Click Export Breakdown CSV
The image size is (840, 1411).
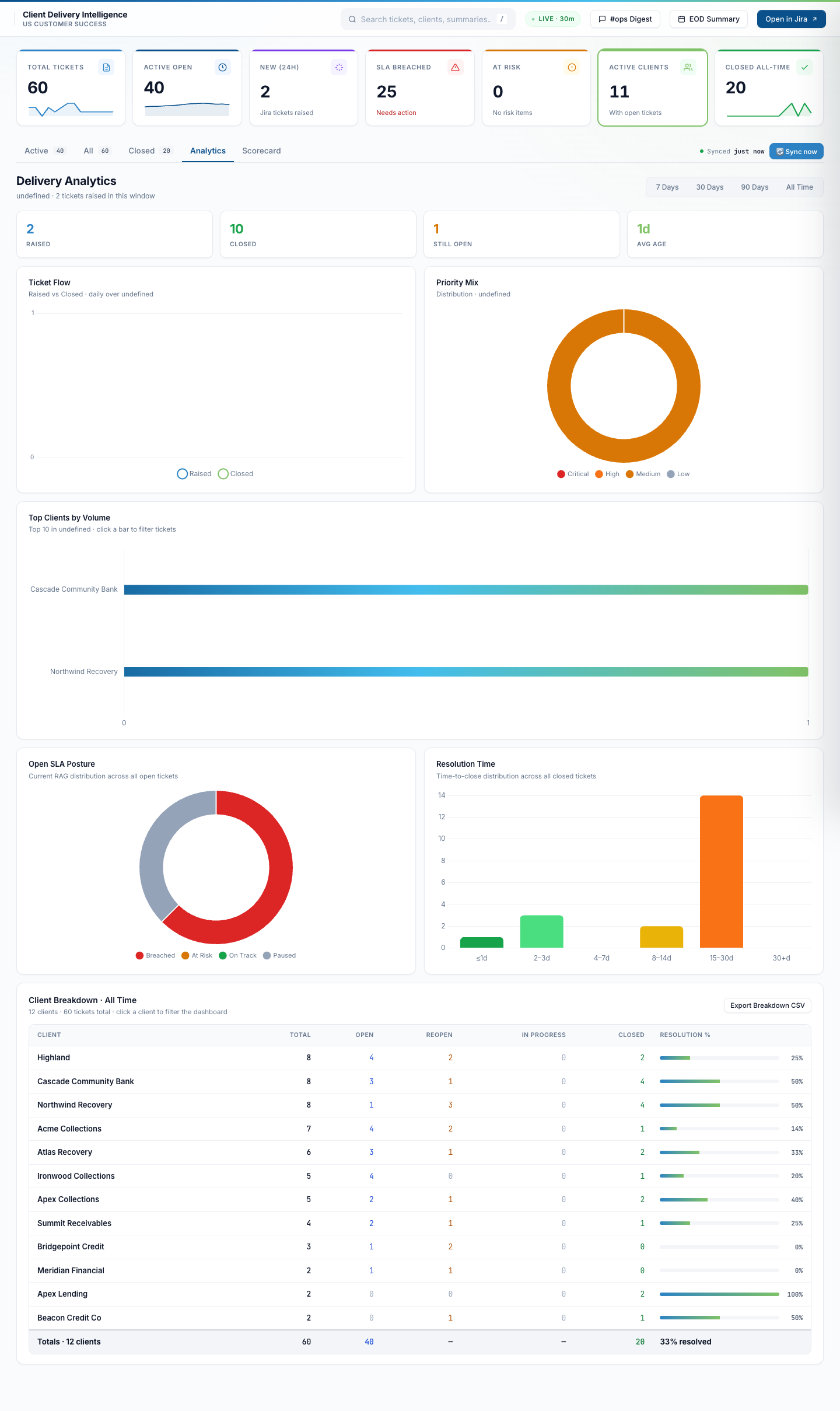coord(767,1005)
